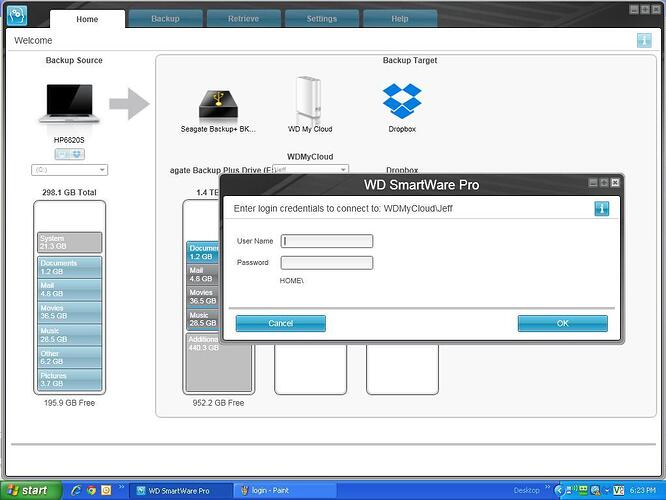
Task: Select the Seagate Backup+ drive icon
Action: coord(218,104)
